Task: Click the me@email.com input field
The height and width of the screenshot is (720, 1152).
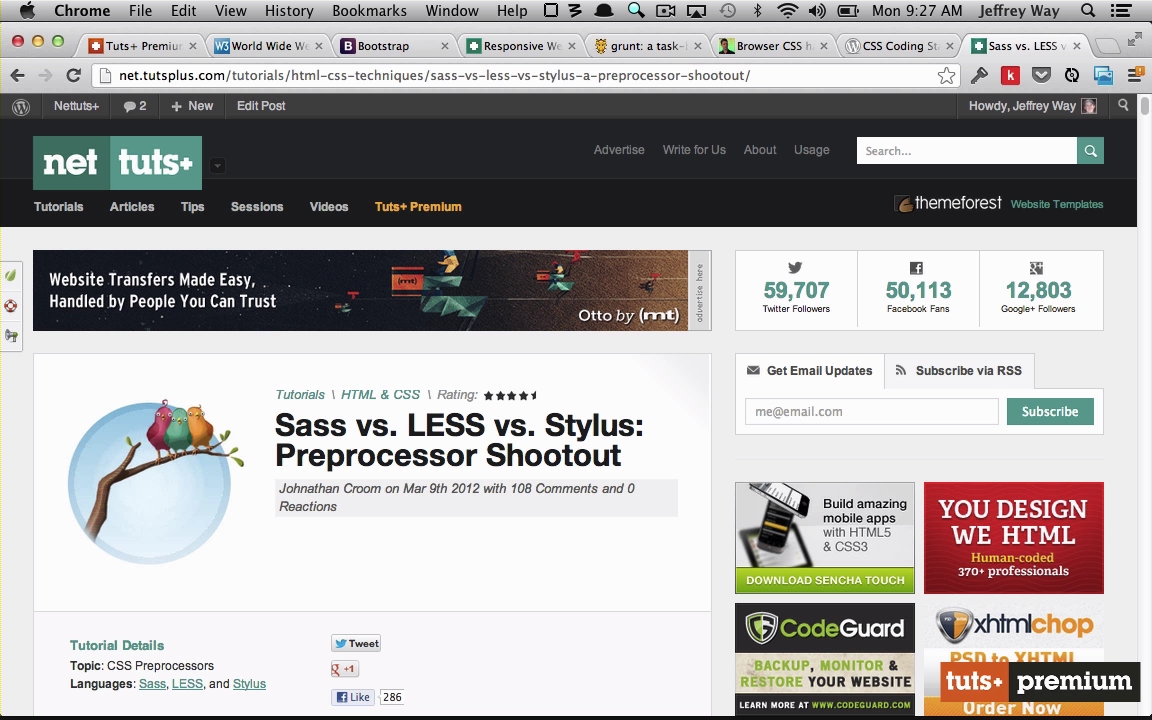Action: 871,411
